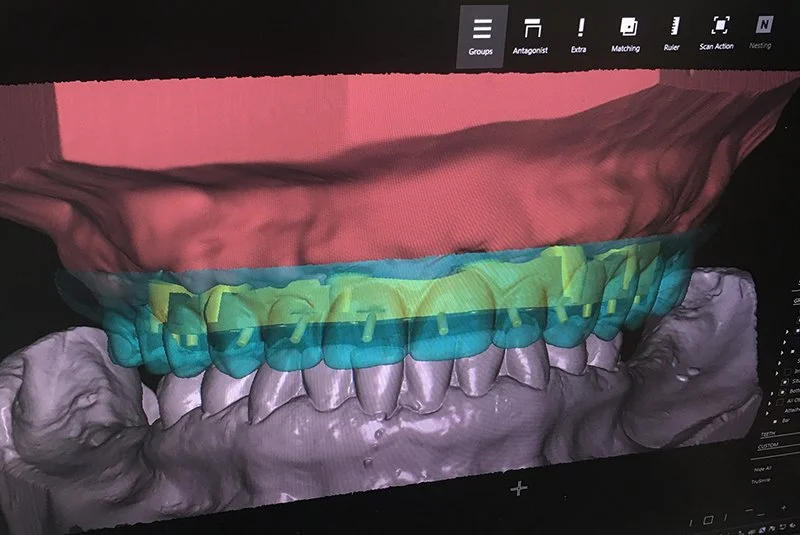Open the Scan Action tool
800x535 pixels.
(717, 33)
